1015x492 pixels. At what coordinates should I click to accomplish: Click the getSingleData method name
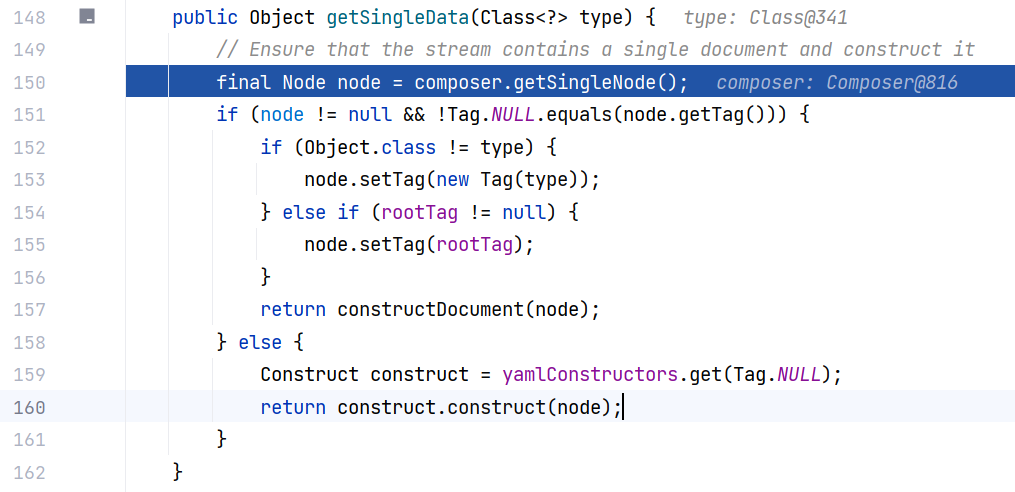tap(397, 17)
